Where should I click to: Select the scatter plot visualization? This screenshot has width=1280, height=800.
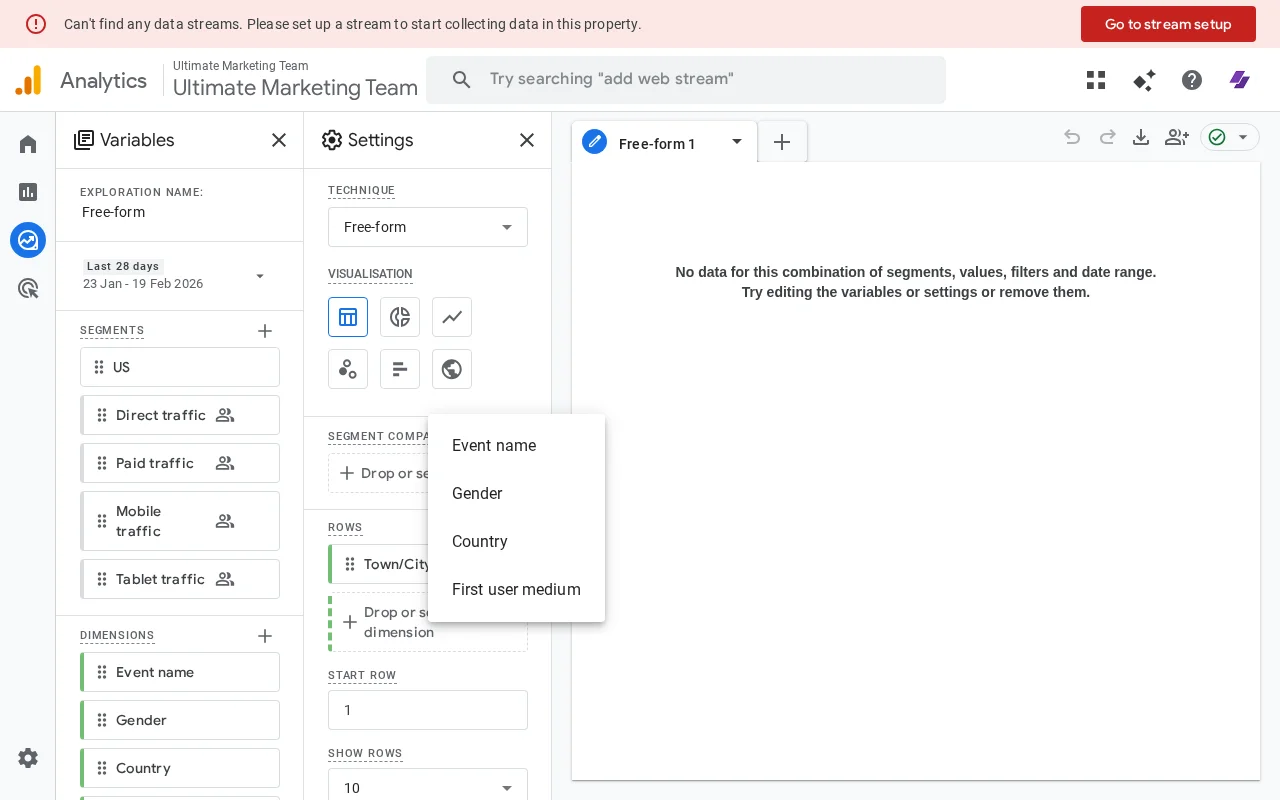pyautogui.click(x=348, y=369)
